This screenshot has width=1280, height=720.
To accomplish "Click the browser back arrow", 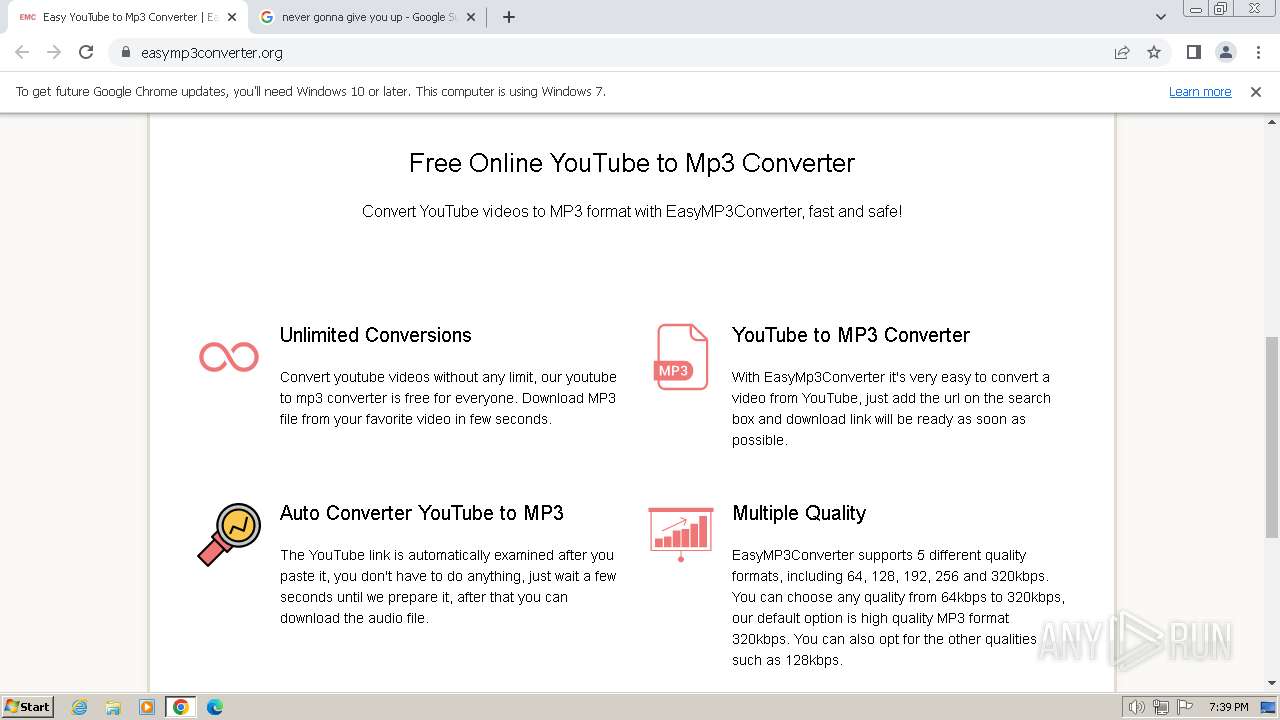I will click(22, 52).
